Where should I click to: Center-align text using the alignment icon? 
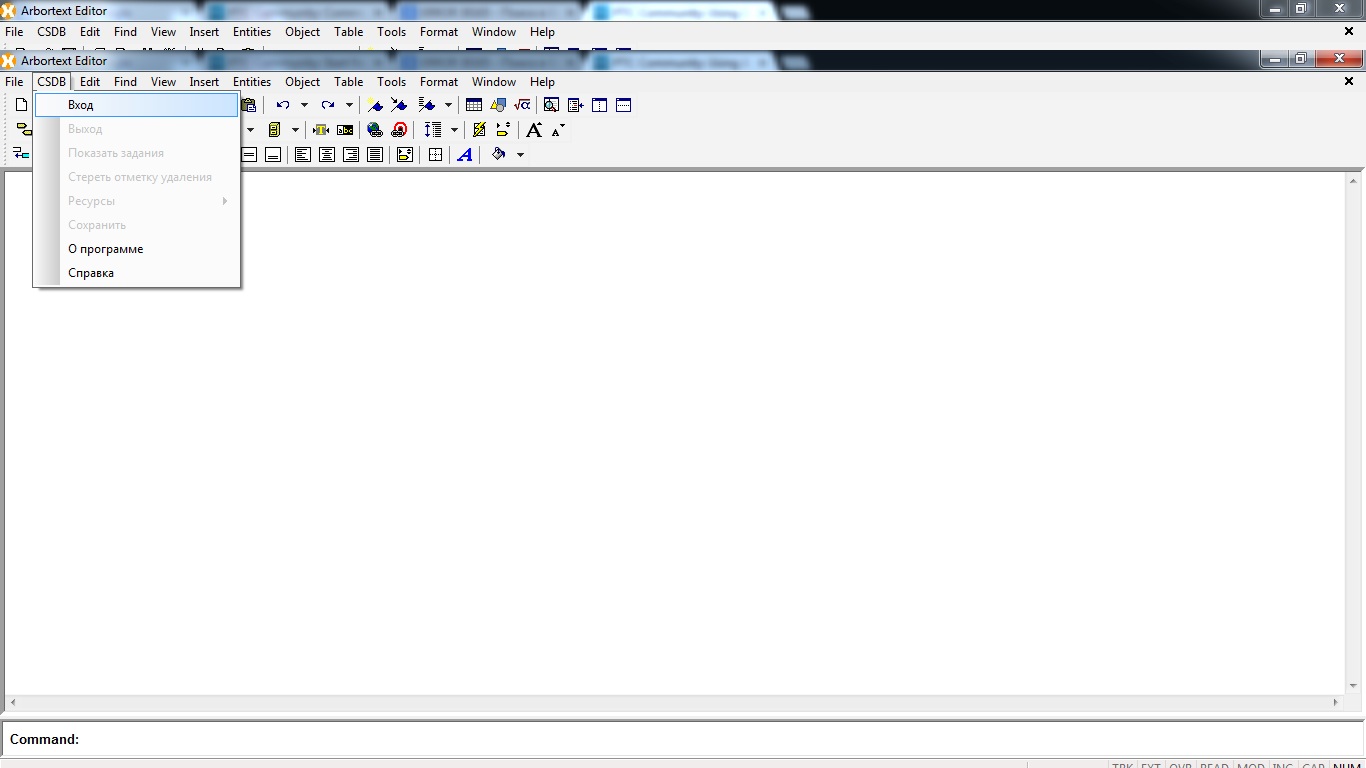point(326,154)
